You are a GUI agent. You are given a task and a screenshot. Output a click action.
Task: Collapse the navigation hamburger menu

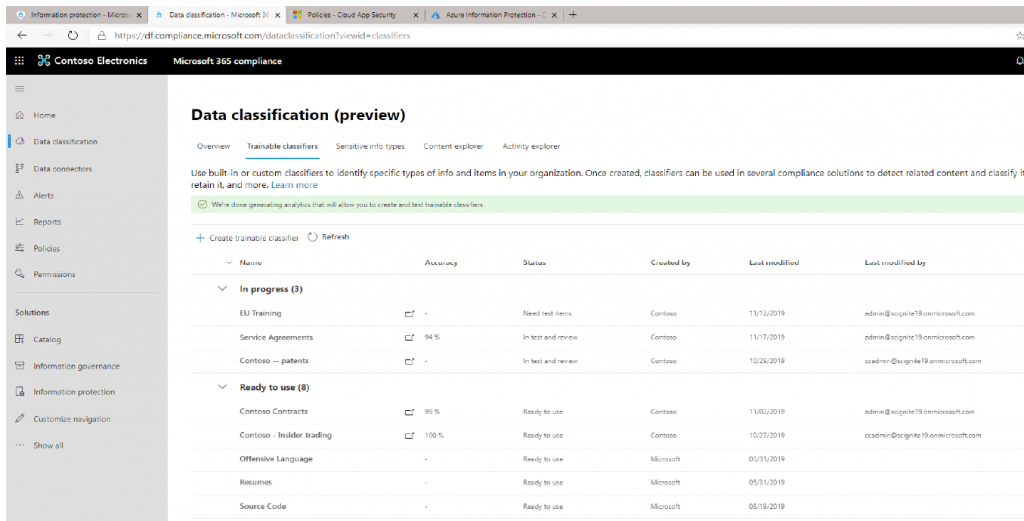tap(20, 89)
